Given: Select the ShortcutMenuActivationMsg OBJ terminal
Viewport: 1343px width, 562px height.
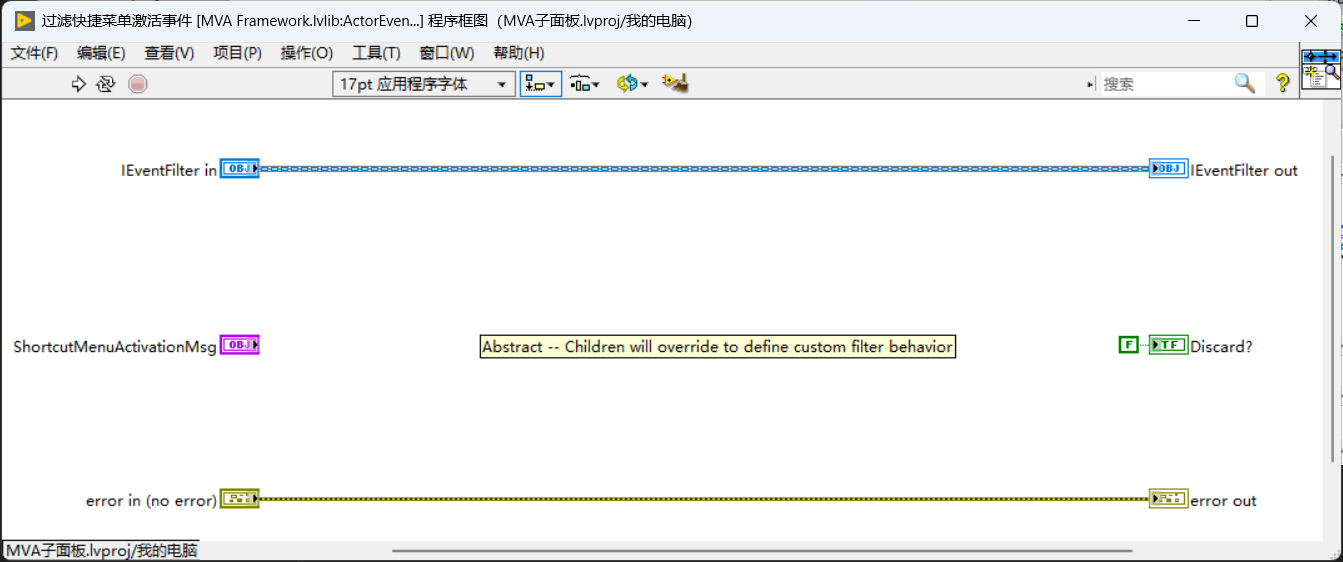Looking at the screenshot, I should (x=239, y=345).
